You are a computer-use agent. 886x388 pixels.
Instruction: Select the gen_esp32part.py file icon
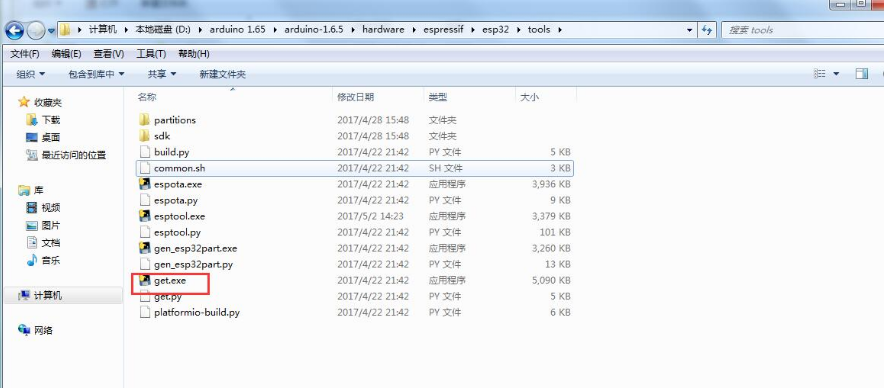[145, 264]
